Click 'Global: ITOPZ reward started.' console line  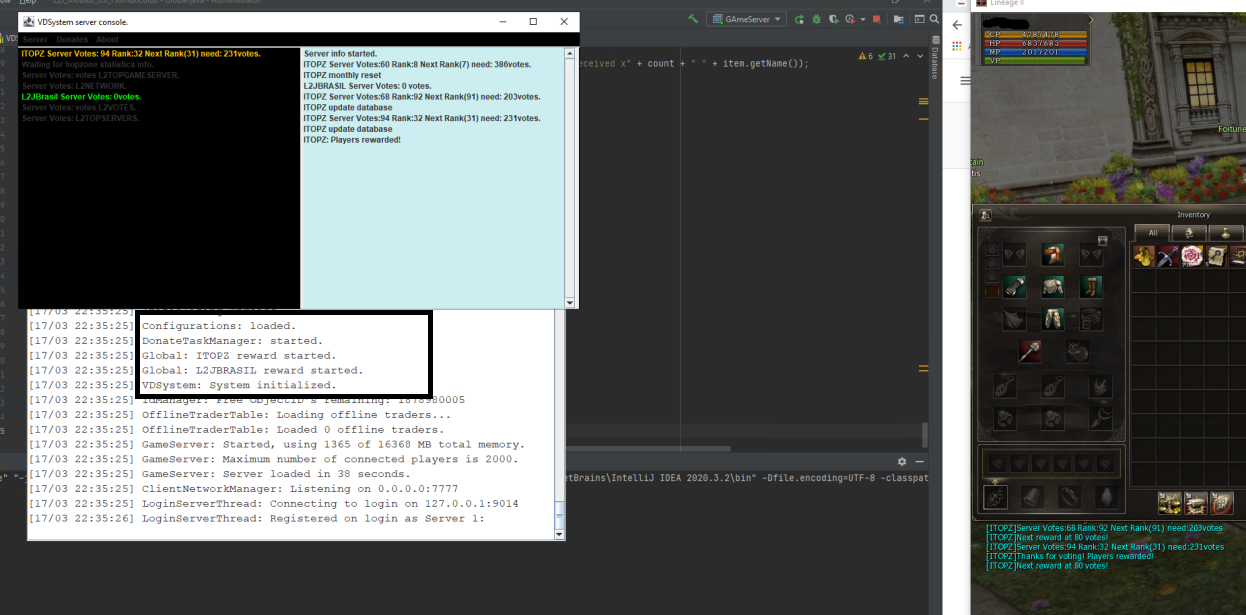coord(239,355)
